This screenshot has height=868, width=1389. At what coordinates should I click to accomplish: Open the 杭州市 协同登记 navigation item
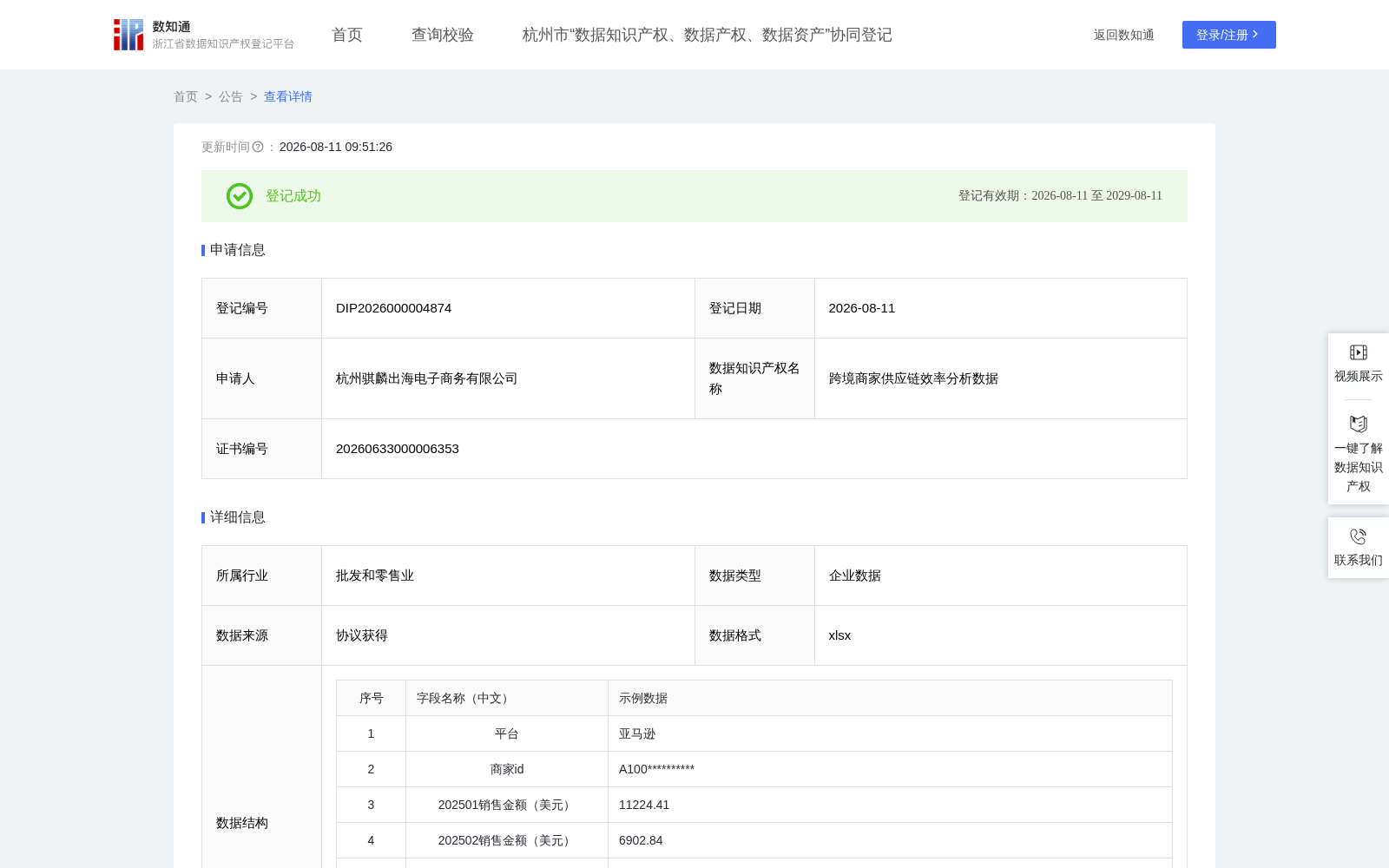pyautogui.click(x=708, y=35)
